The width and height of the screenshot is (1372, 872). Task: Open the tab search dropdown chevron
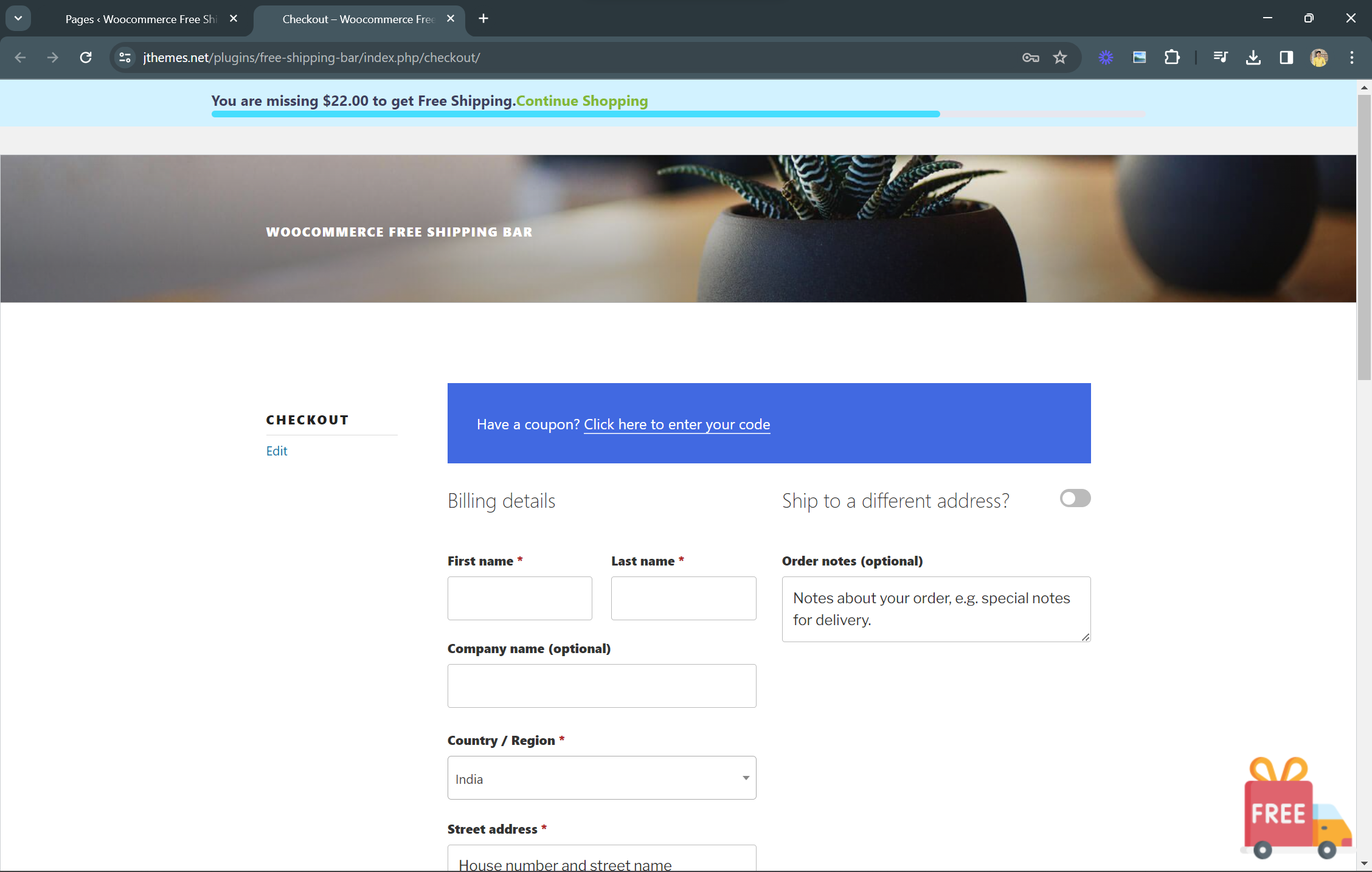pyautogui.click(x=18, y=18)
